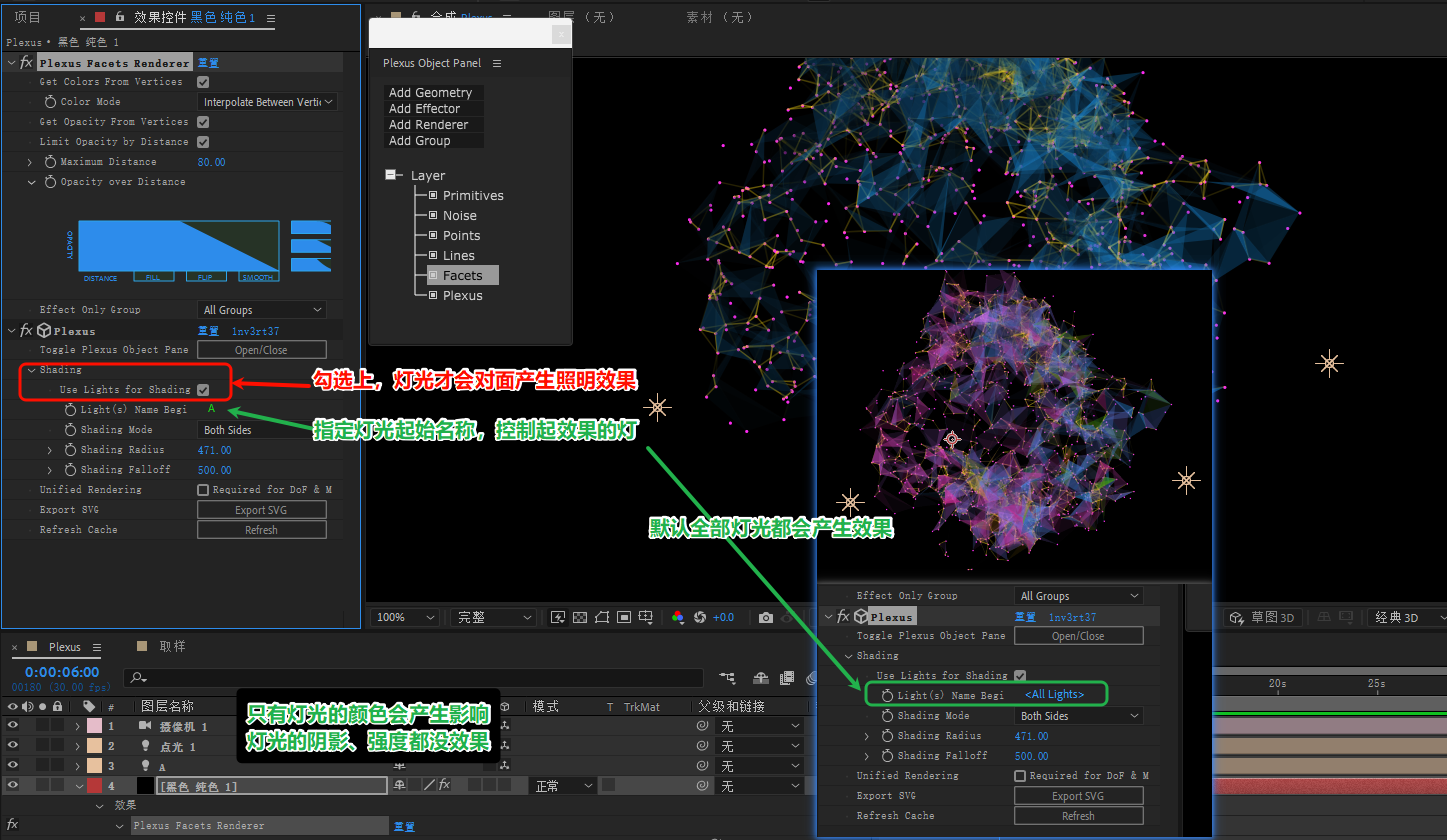Screen dimensions: 1447x840
Task: Enable Unified Rendering Required for DoF checkbox
Action: 203,490
